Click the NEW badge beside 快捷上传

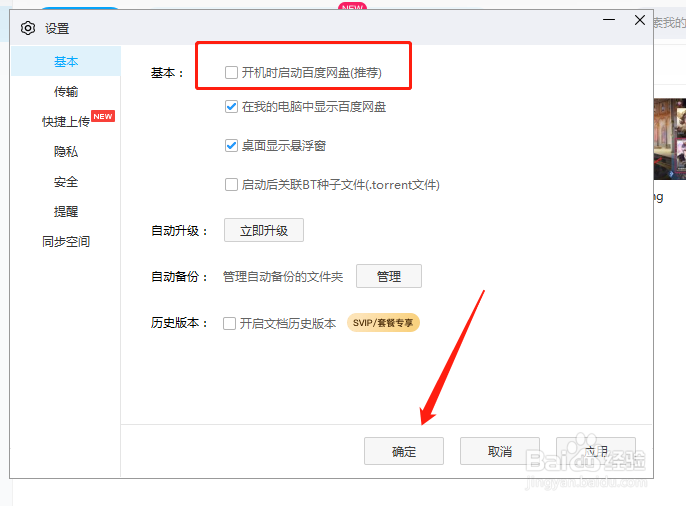(x=103, y=116)
